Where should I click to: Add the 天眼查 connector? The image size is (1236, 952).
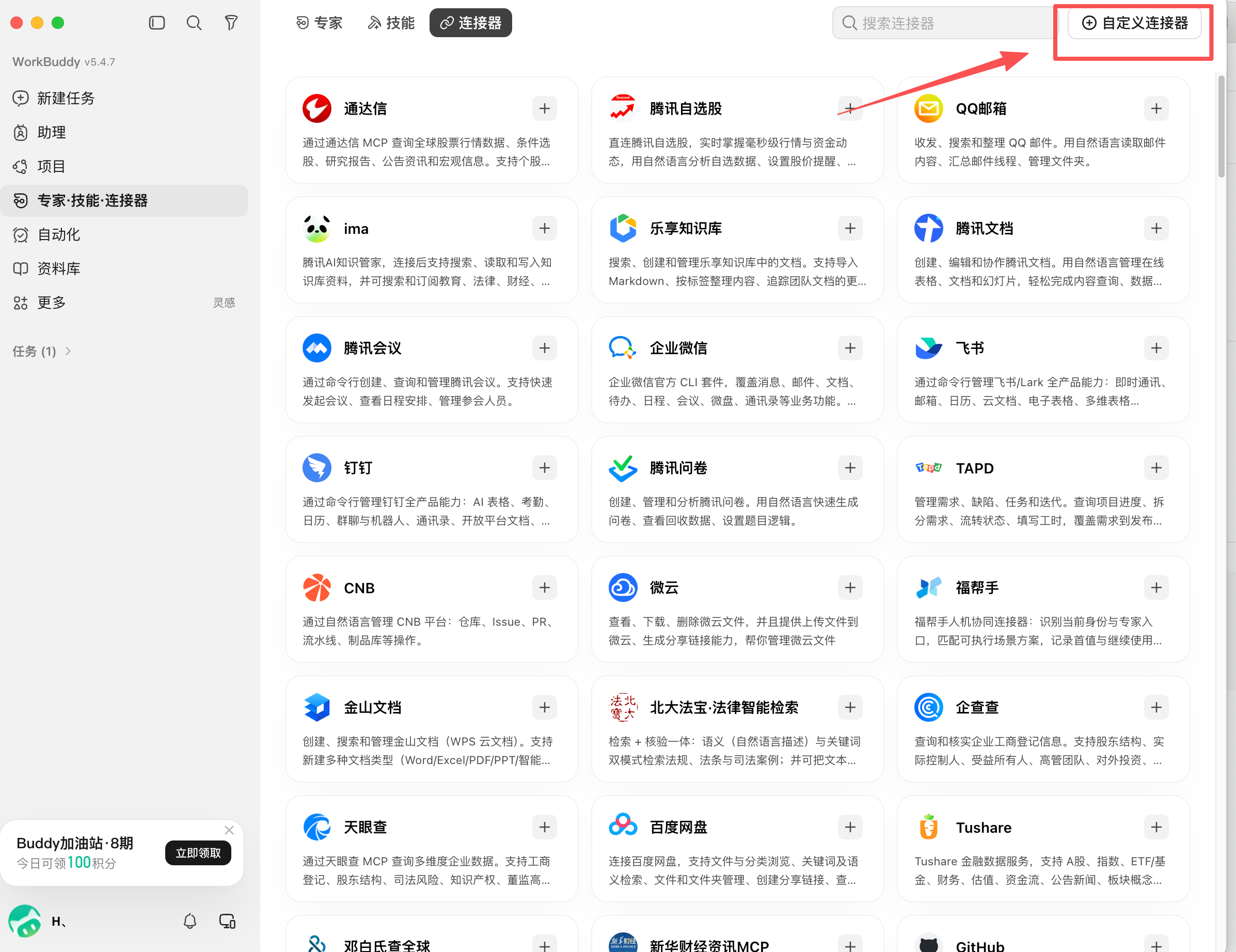pos(544,827)
